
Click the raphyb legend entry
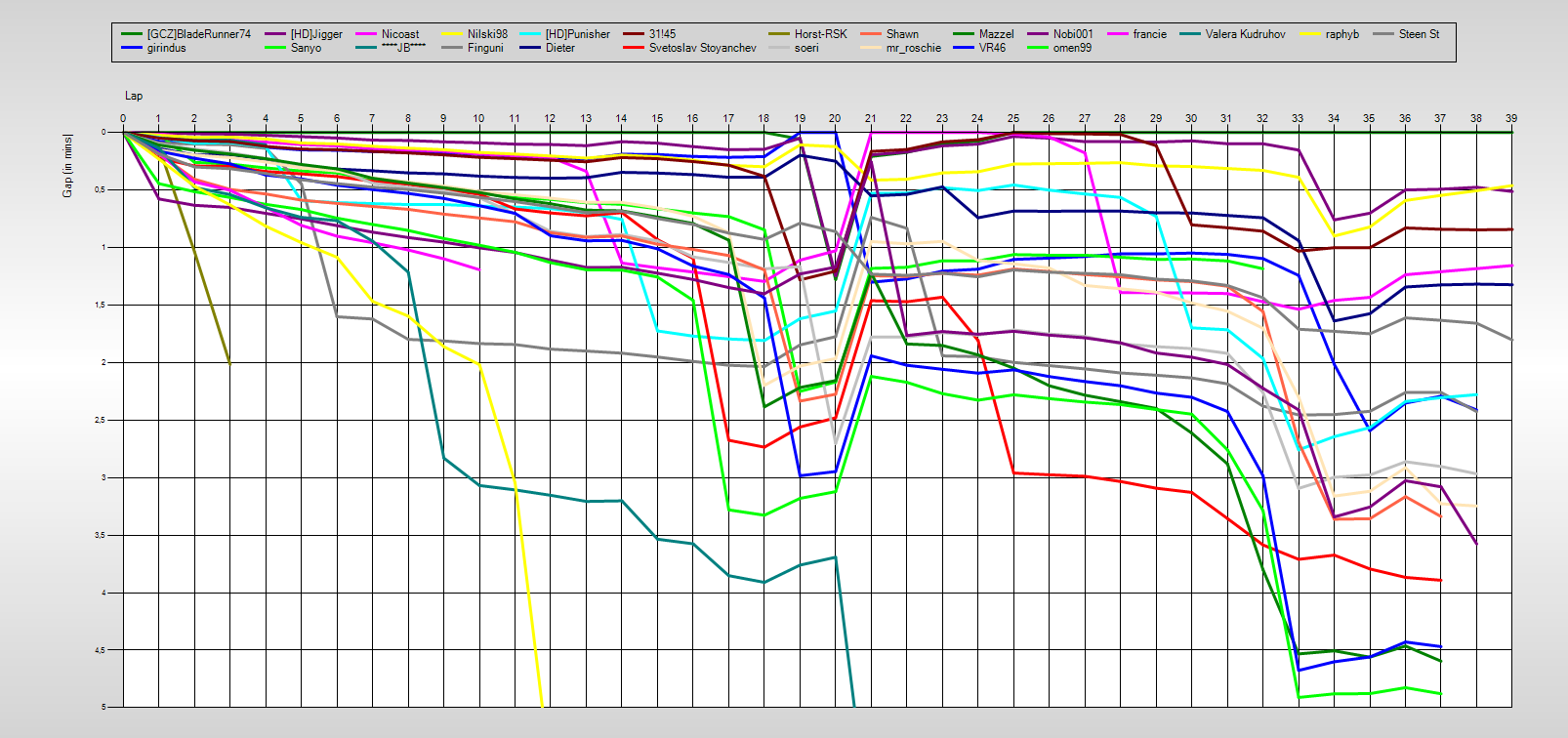tap(1341, 34)
